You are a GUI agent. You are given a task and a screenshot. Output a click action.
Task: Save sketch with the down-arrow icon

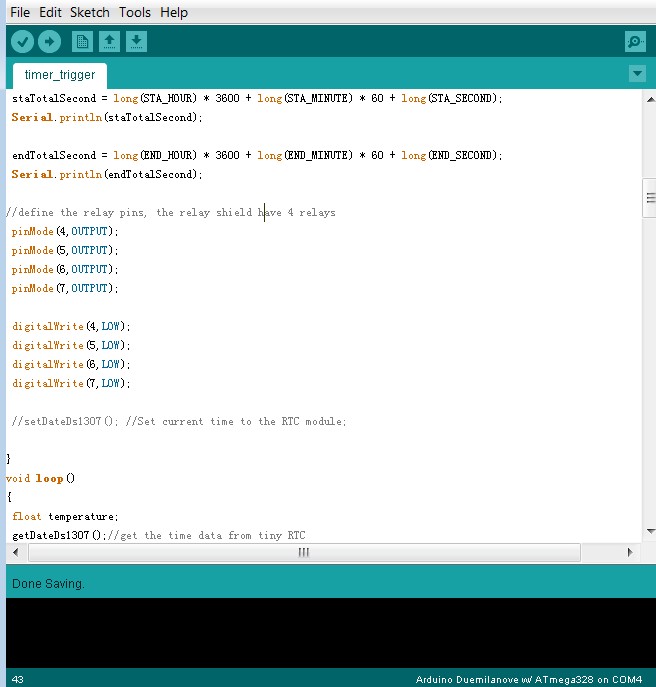[136, 42]
